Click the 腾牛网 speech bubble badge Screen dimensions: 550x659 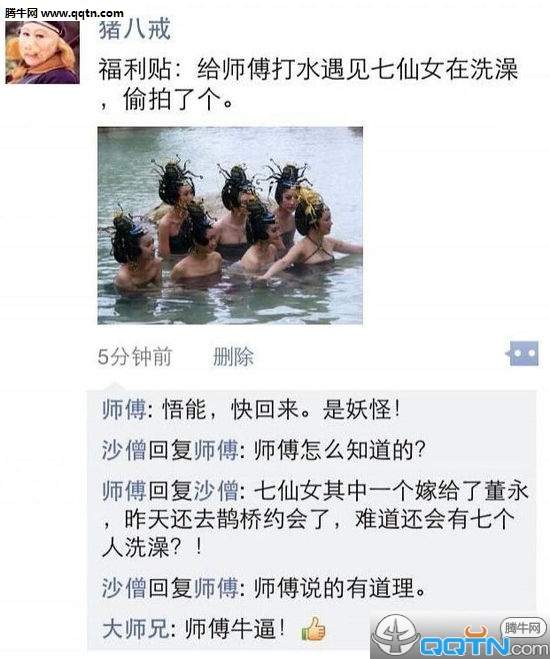pos(522,628)
